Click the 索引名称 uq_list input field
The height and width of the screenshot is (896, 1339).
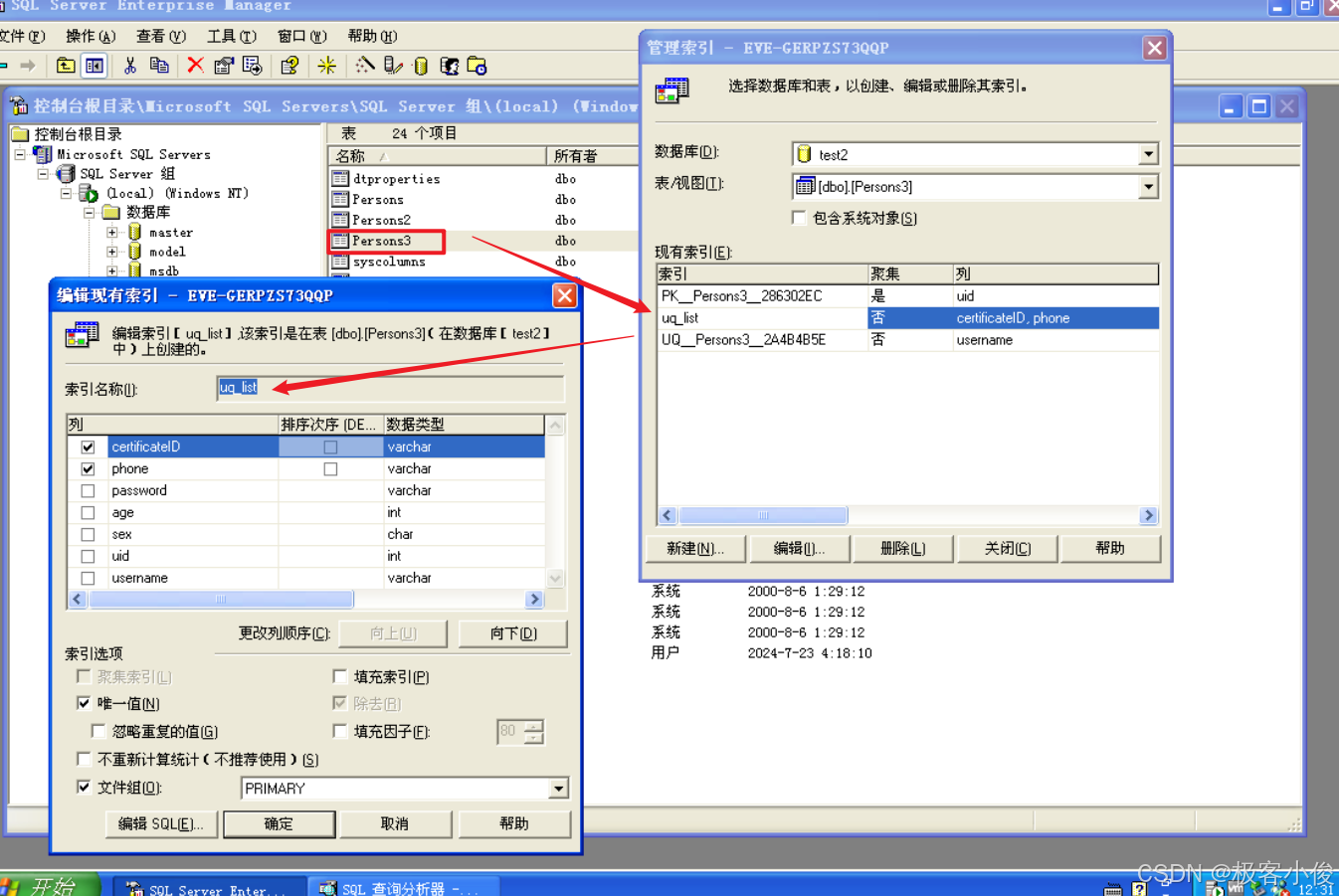point(390,388)
